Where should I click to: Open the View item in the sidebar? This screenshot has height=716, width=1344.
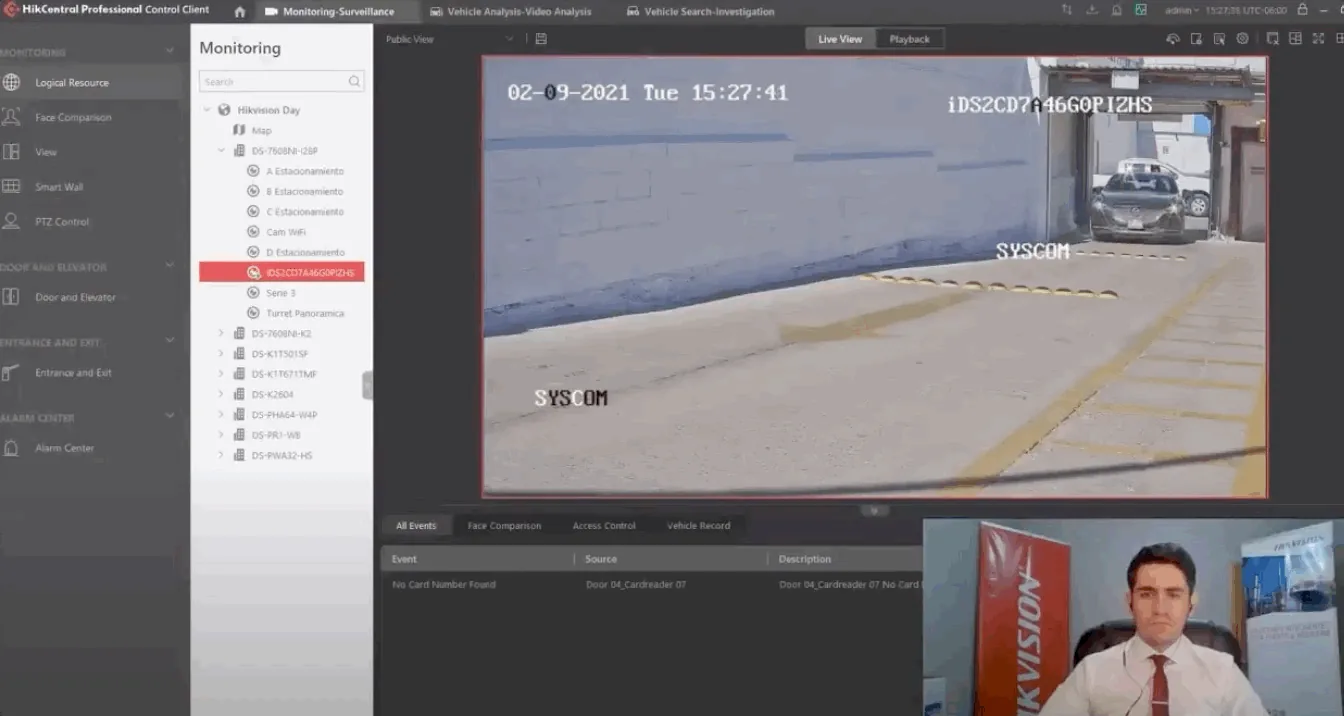tap(46, 152)
